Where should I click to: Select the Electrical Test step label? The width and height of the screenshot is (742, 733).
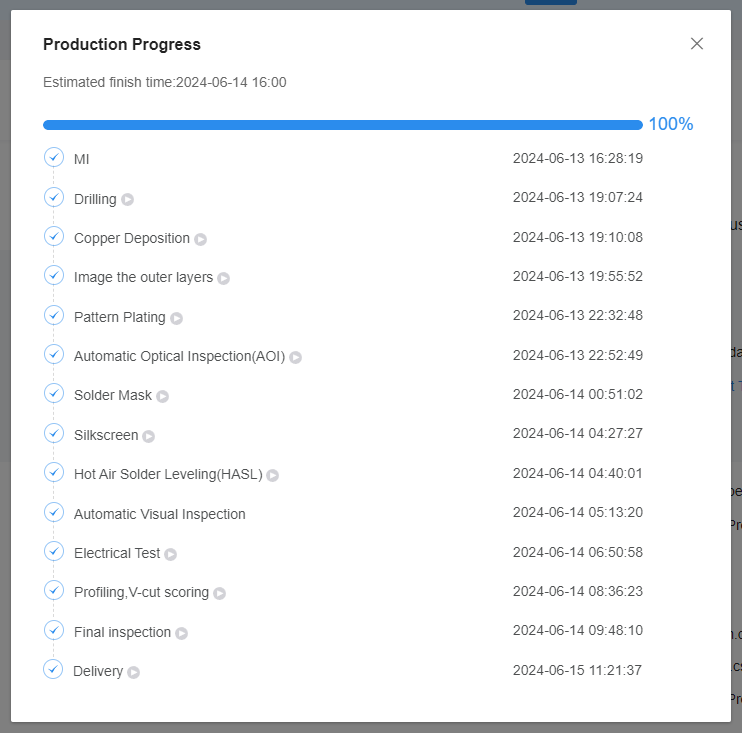click(117, 553)
